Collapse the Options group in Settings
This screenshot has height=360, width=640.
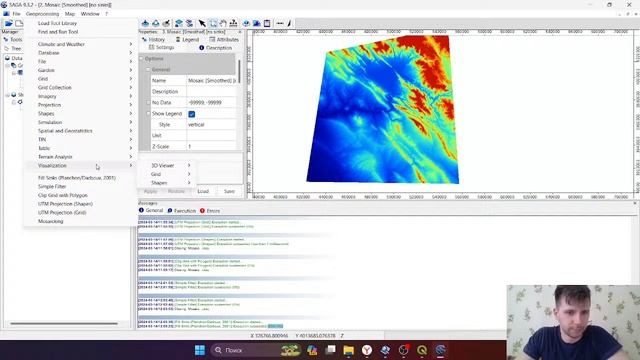tap(142, 59)
